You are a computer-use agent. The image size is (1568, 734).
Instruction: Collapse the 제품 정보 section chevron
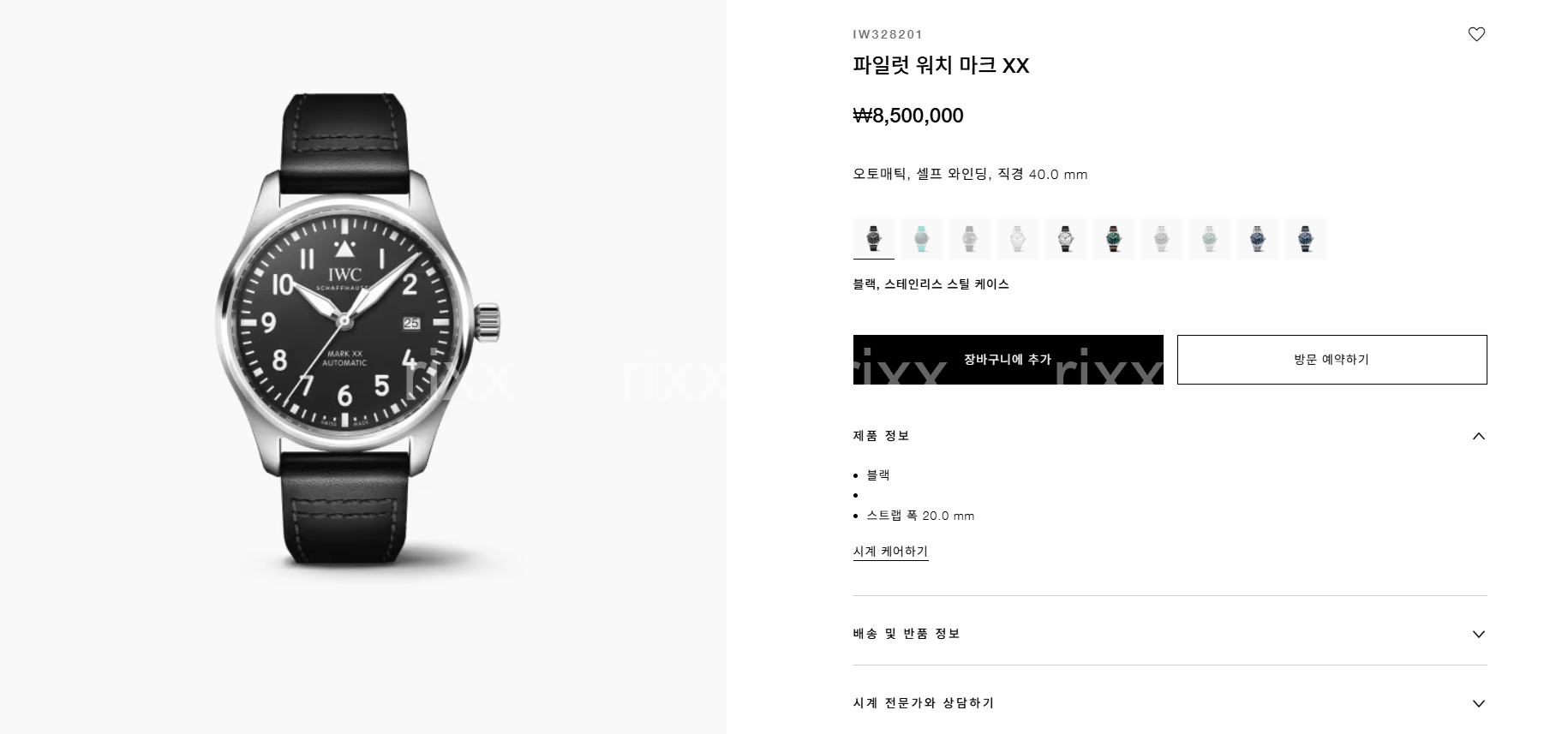1478,436
